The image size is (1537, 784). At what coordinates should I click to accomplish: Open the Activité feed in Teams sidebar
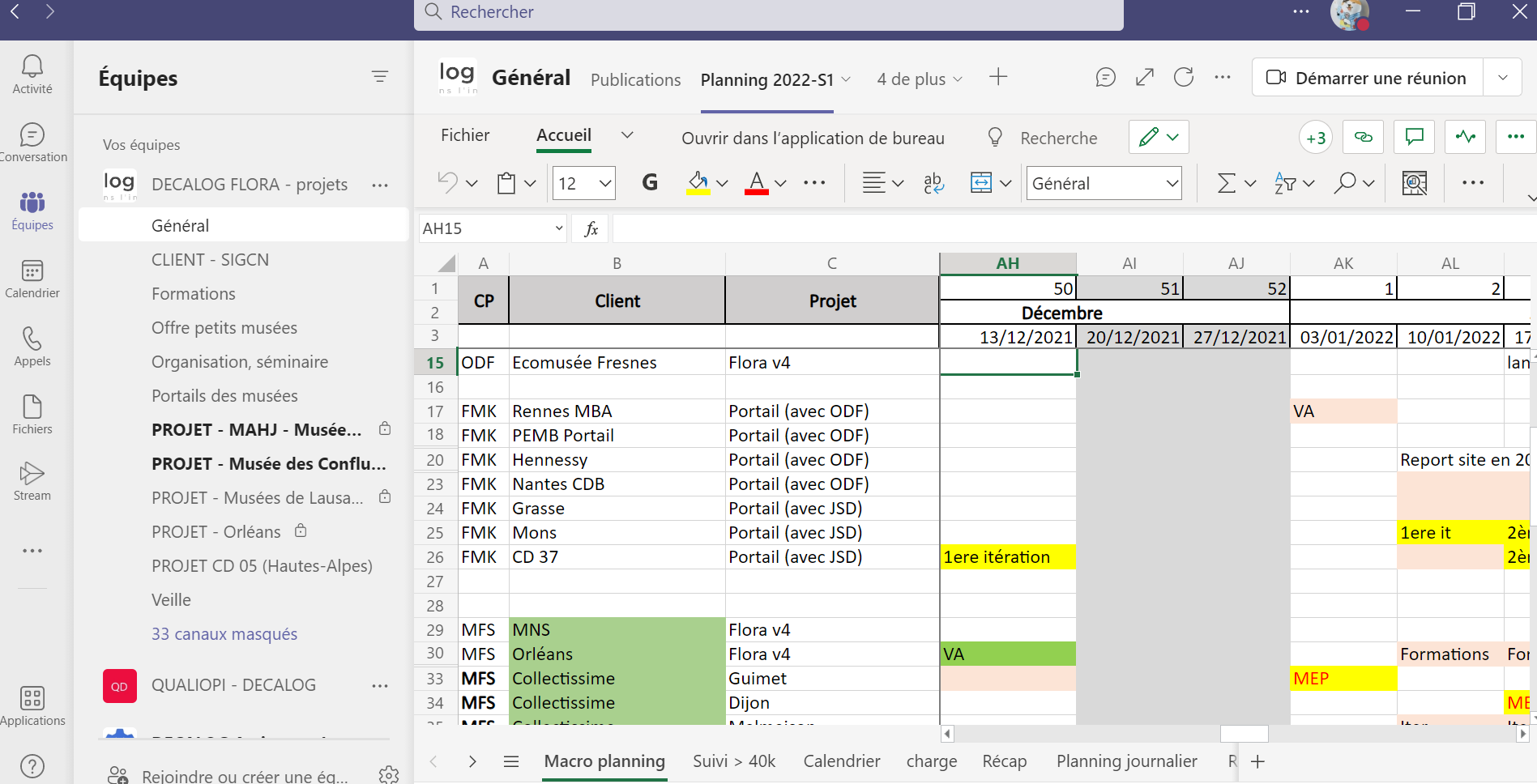[32, 75]
